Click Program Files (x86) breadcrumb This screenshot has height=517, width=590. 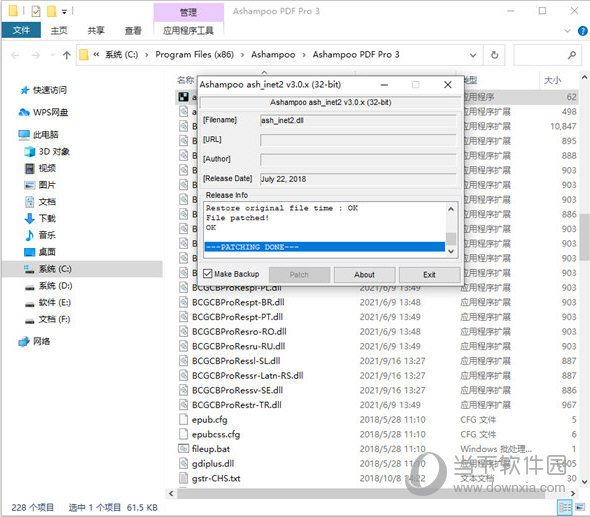tap(195, 55)
